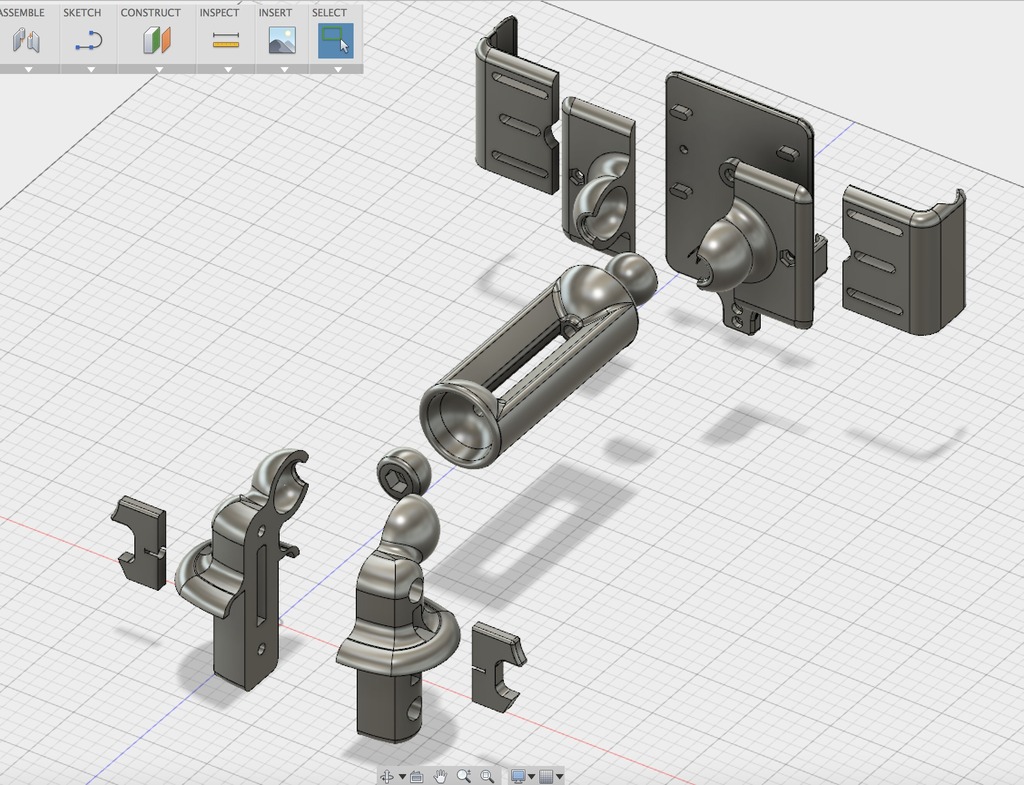1024x785 pixels.
Task: Expand the Sketch dropdown arrow
Action: tap(90, 69)
